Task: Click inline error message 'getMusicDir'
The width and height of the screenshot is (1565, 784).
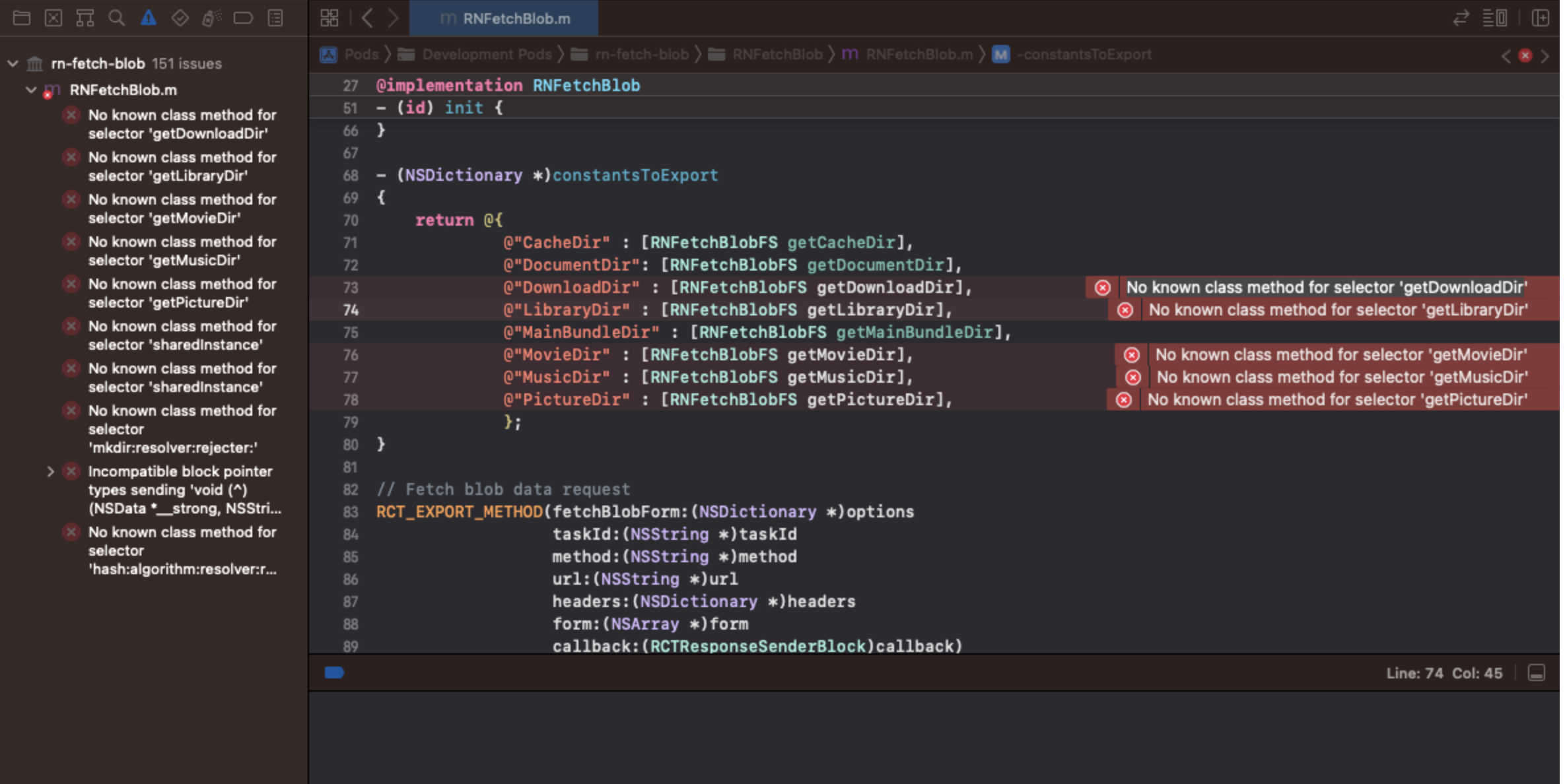Action: (1342, 377)
